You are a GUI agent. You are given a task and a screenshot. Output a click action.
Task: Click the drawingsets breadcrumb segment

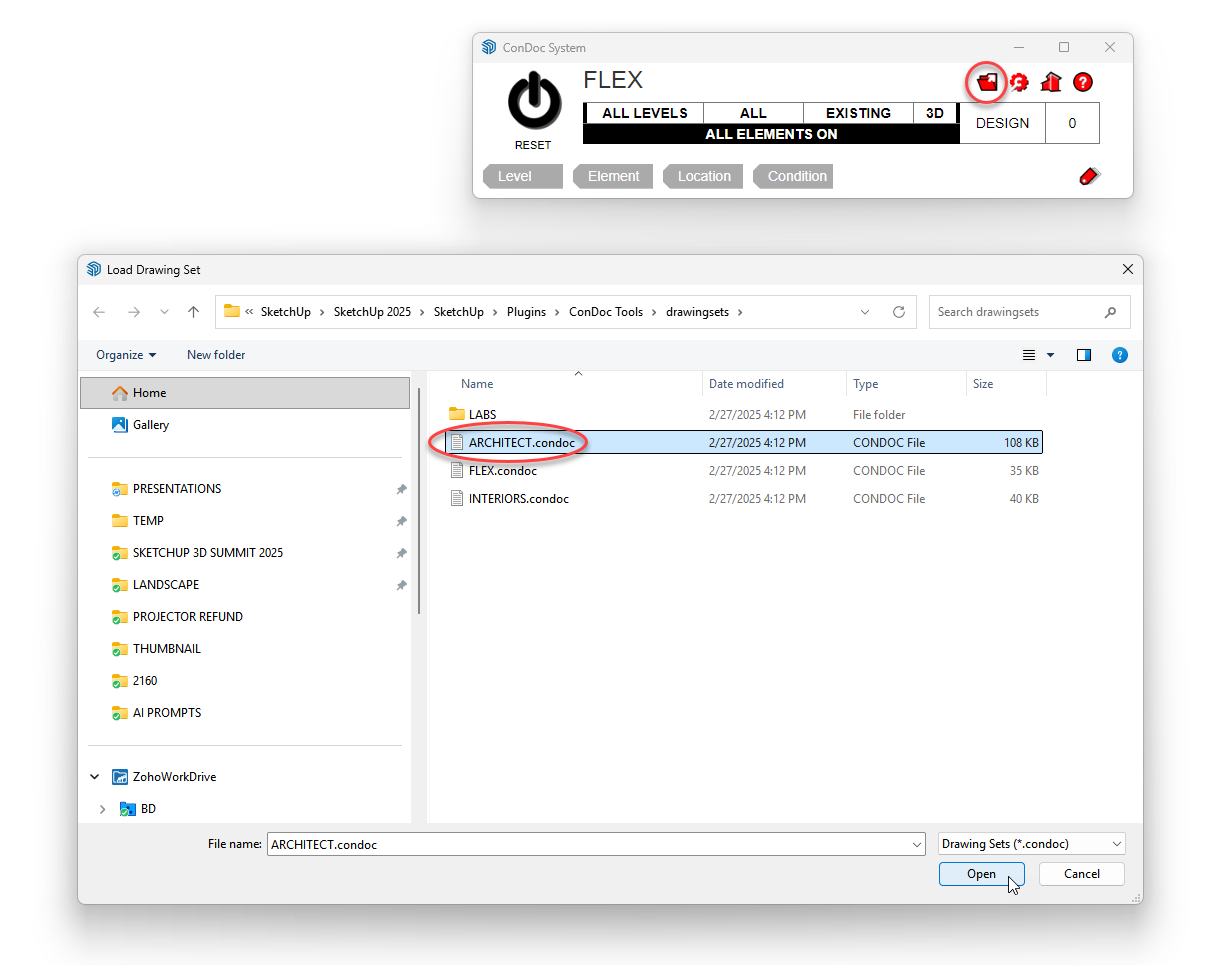click(697, 312)
